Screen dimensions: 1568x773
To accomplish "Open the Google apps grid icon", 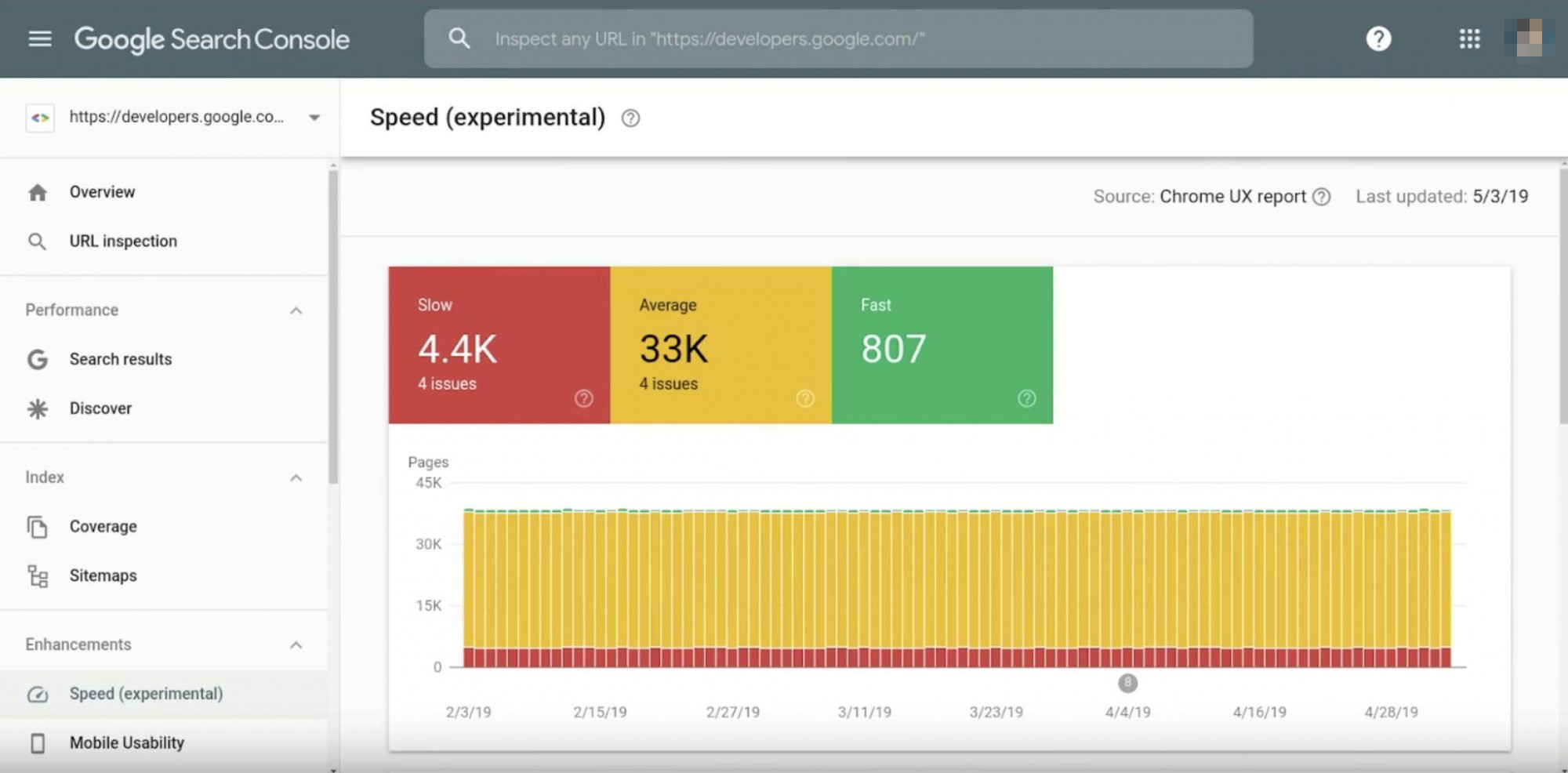I will (x=1470, y=38).
